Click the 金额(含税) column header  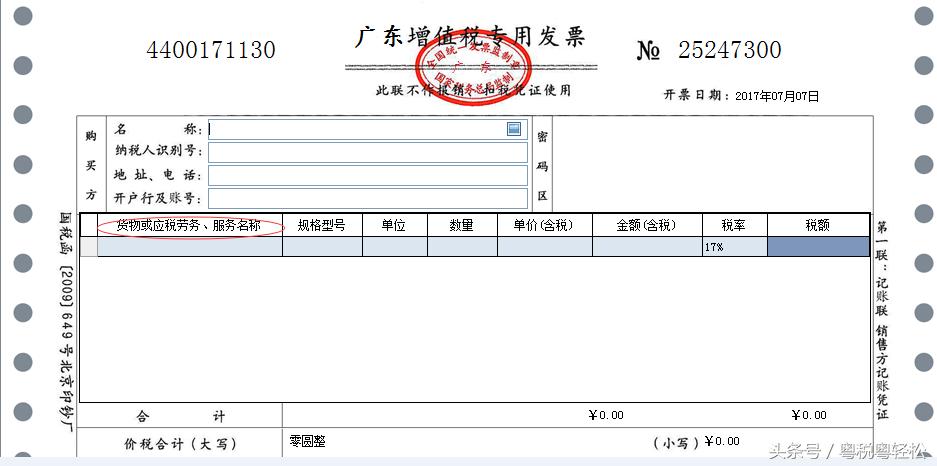[647, 225]
